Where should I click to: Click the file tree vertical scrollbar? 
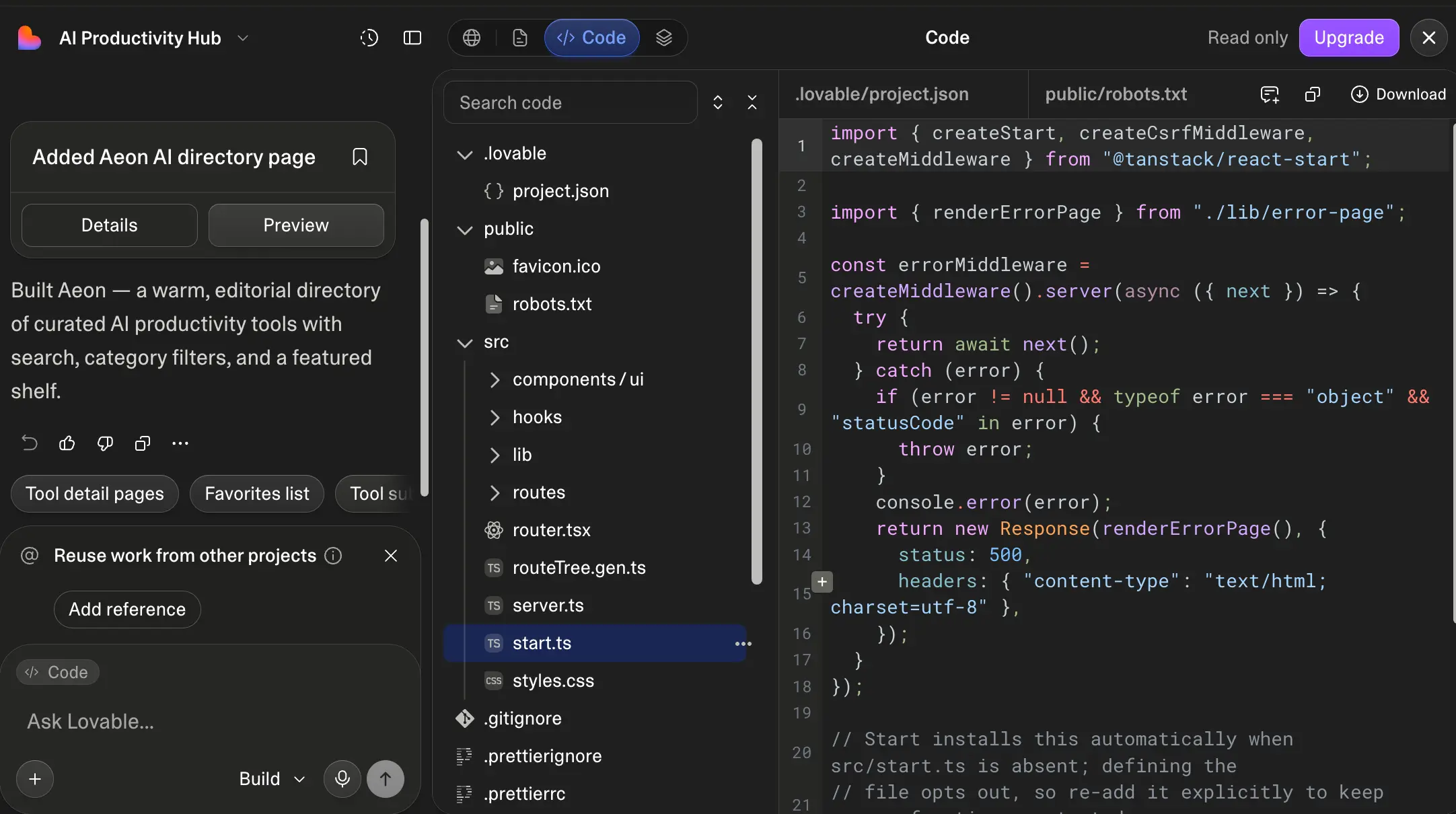click(757, 361)
